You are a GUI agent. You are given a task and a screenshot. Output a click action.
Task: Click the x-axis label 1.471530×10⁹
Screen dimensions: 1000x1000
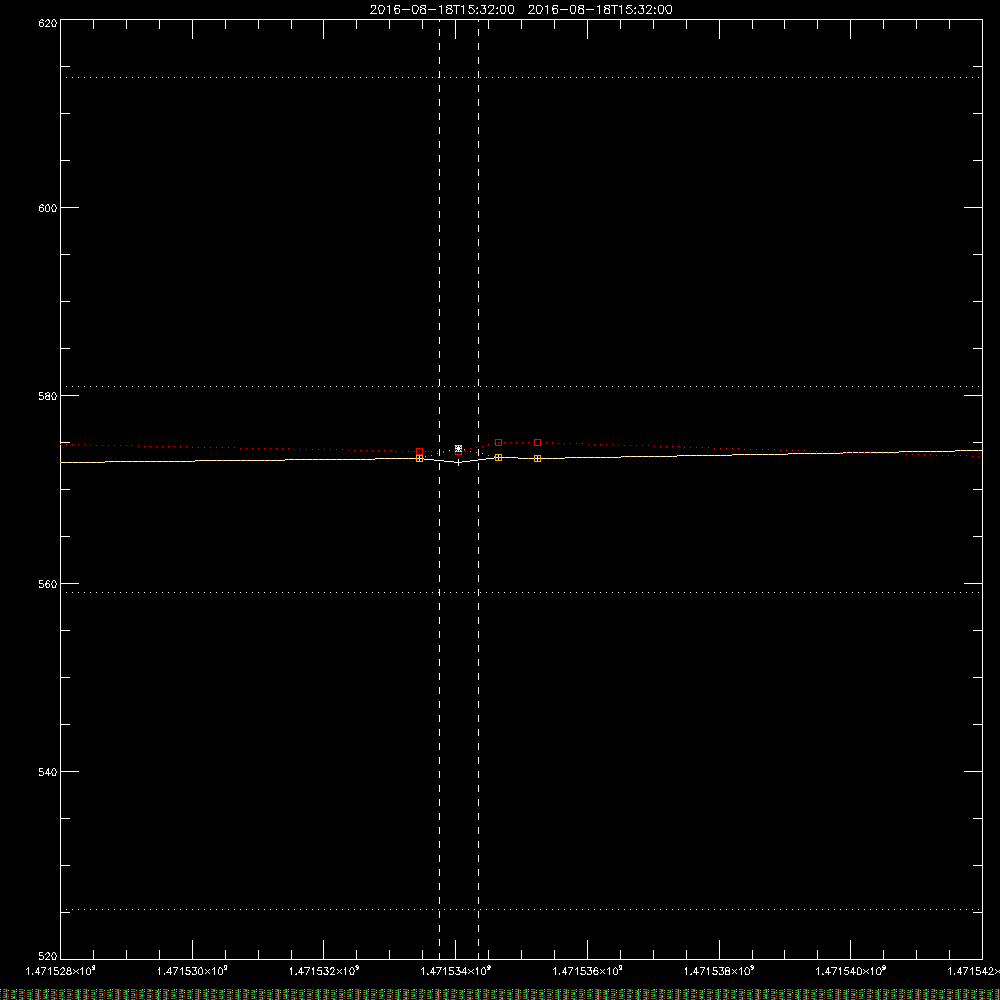point(192,971)
